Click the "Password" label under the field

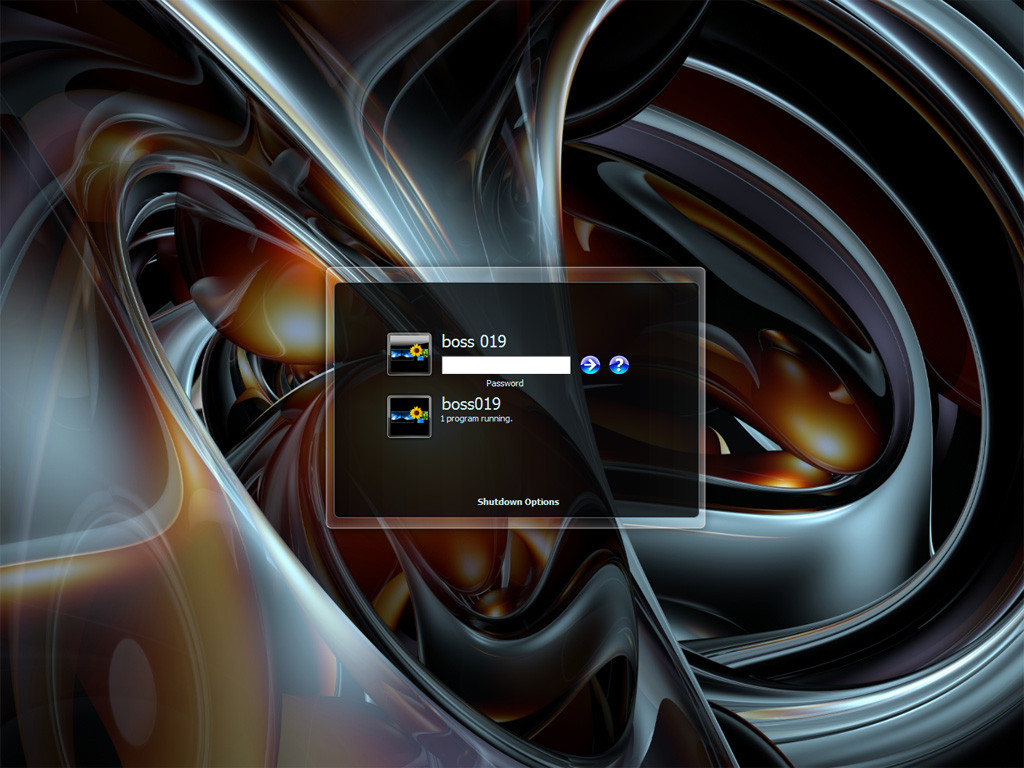(505, 383)
